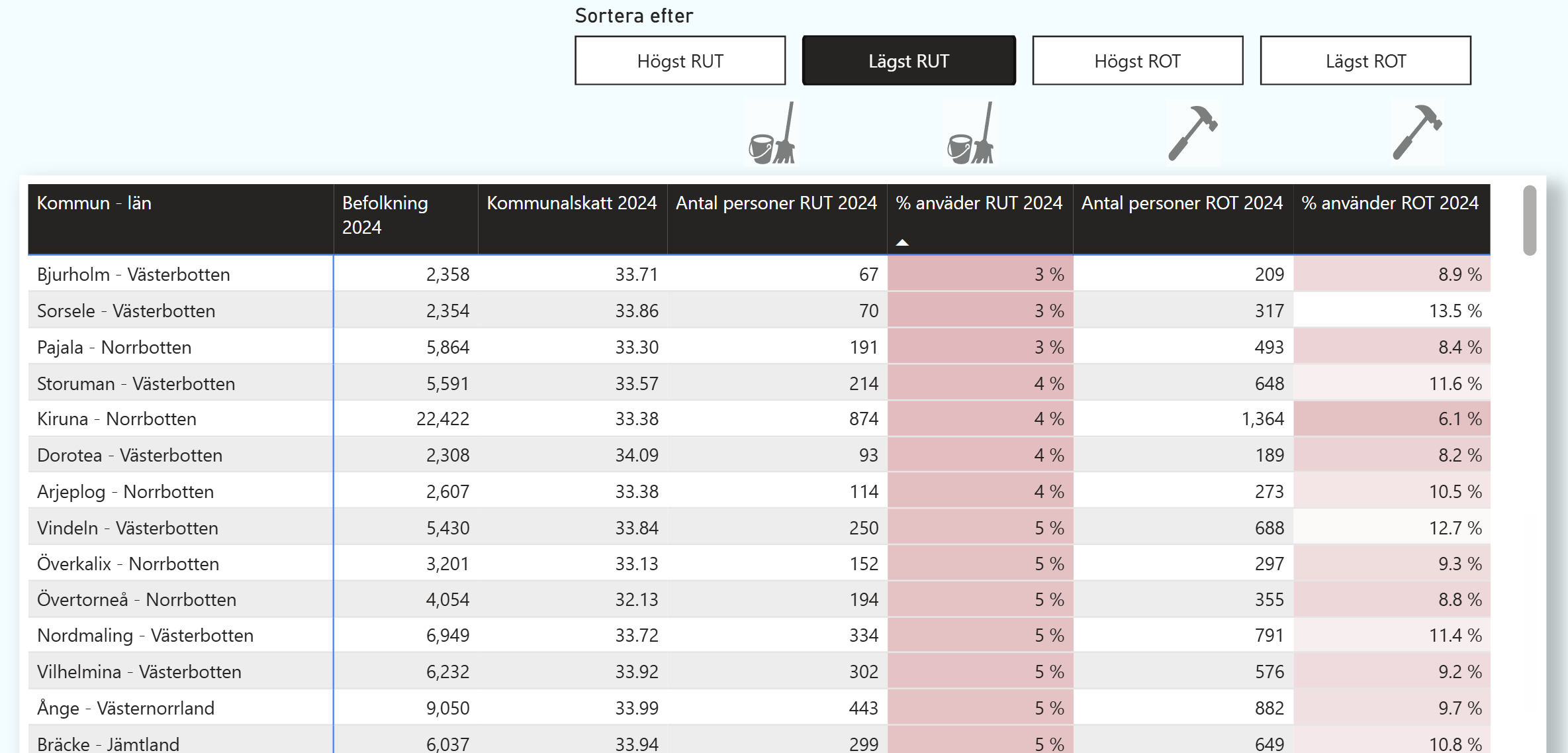Viewport: 1568px width, 753px height.
Task: Click Sorsele's 3 % RUT colored cell
Action: click(x=980, y=311)
